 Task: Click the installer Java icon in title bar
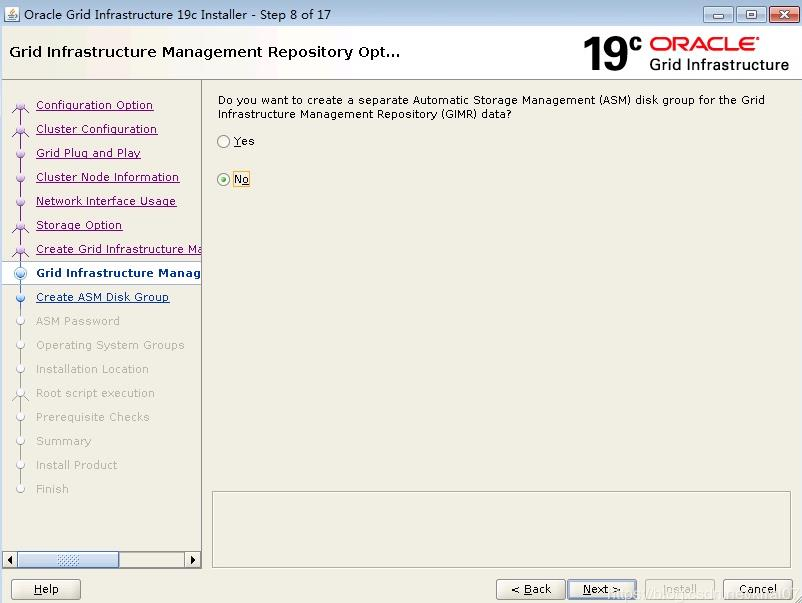(x=12, y=14)
